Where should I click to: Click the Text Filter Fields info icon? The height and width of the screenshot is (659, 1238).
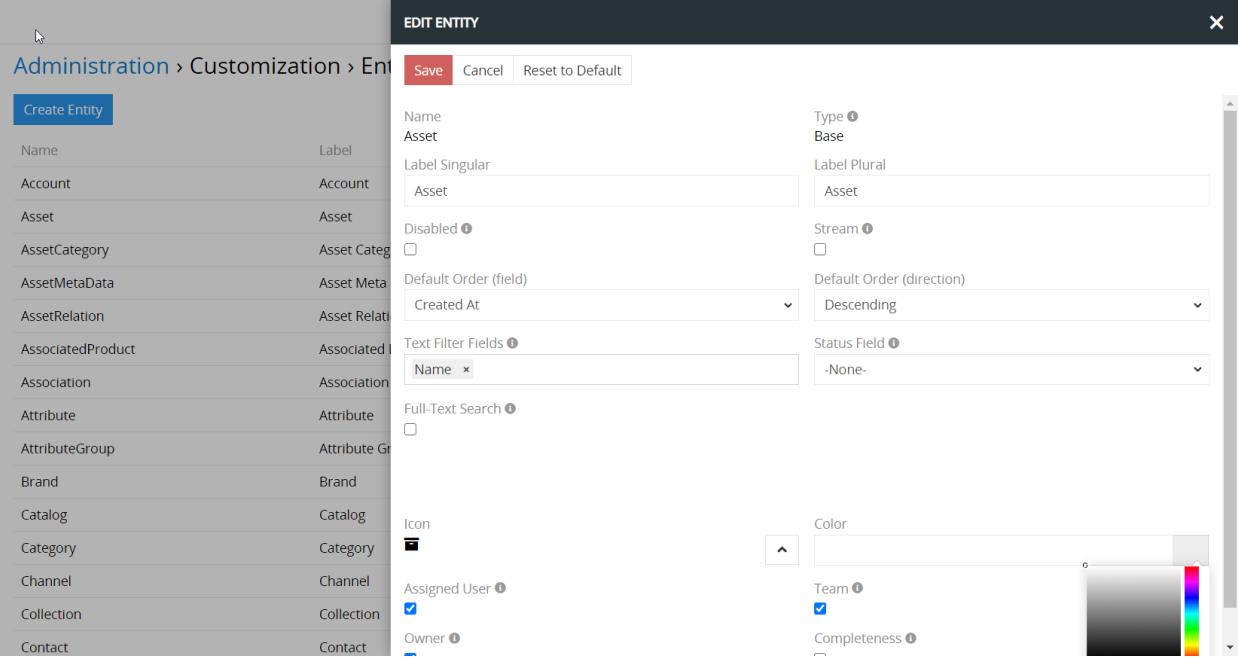click(x=512, y=343)
